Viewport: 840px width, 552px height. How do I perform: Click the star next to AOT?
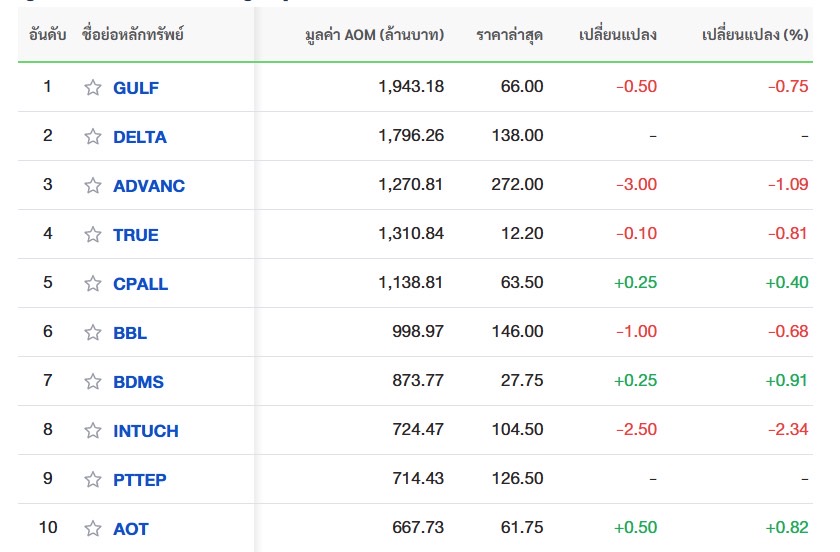(93, 529)
